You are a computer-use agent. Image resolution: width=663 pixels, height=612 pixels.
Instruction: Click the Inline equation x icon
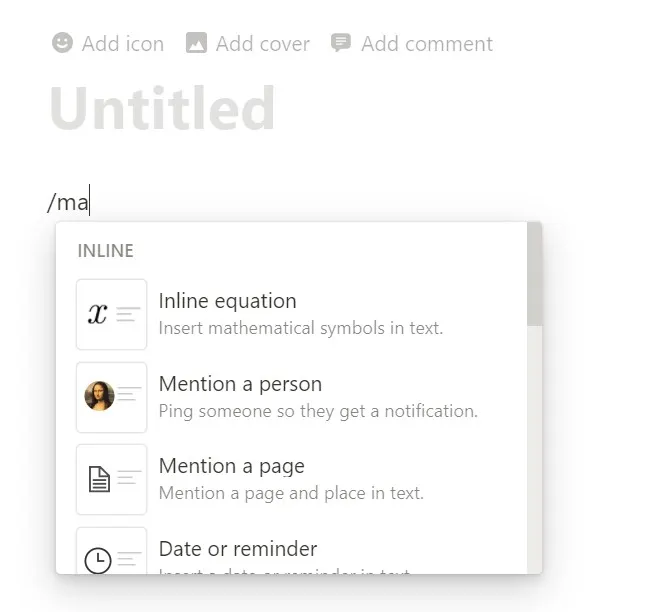[98, 314]
